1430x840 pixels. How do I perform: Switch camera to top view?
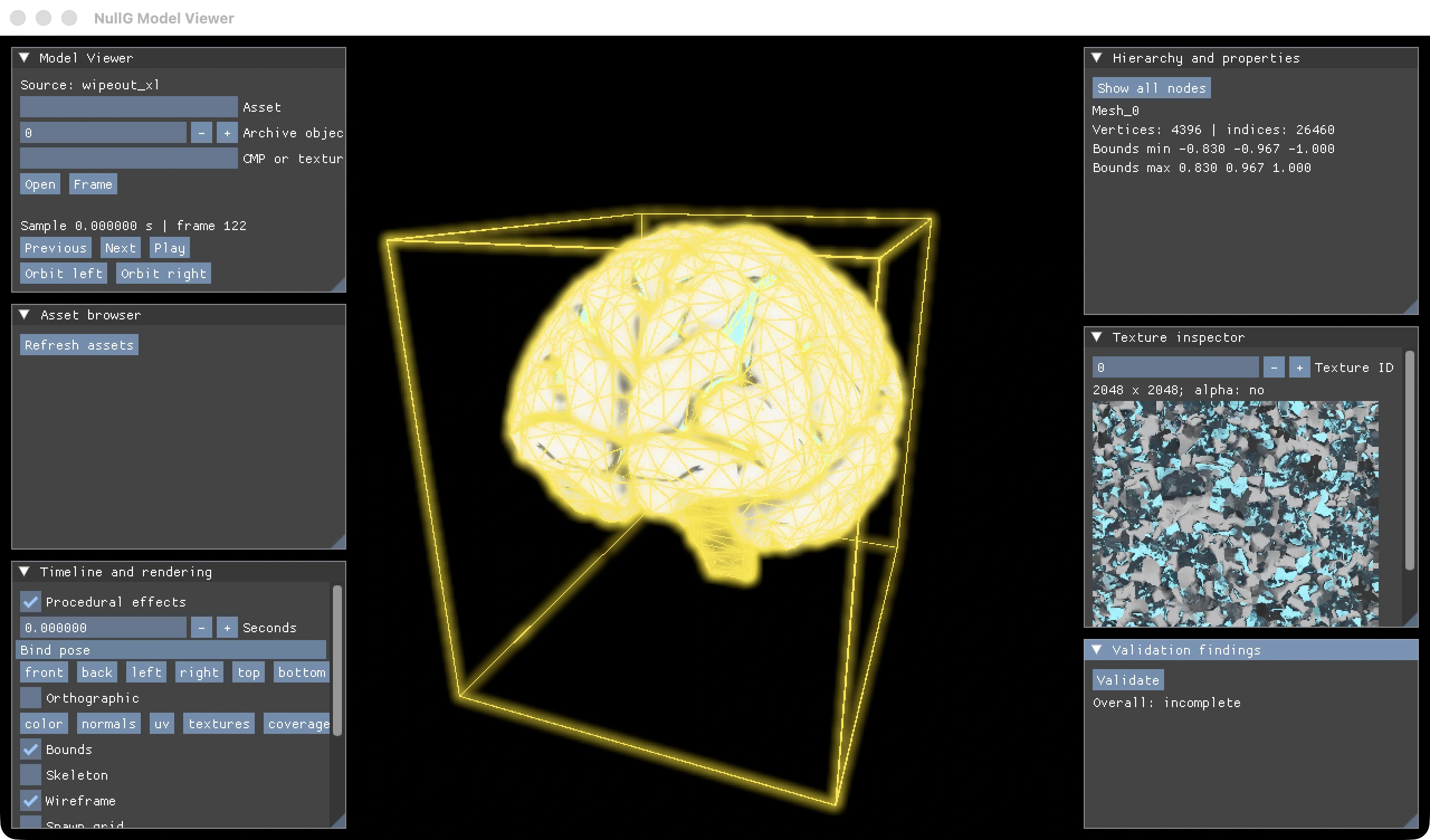point(249,672)
